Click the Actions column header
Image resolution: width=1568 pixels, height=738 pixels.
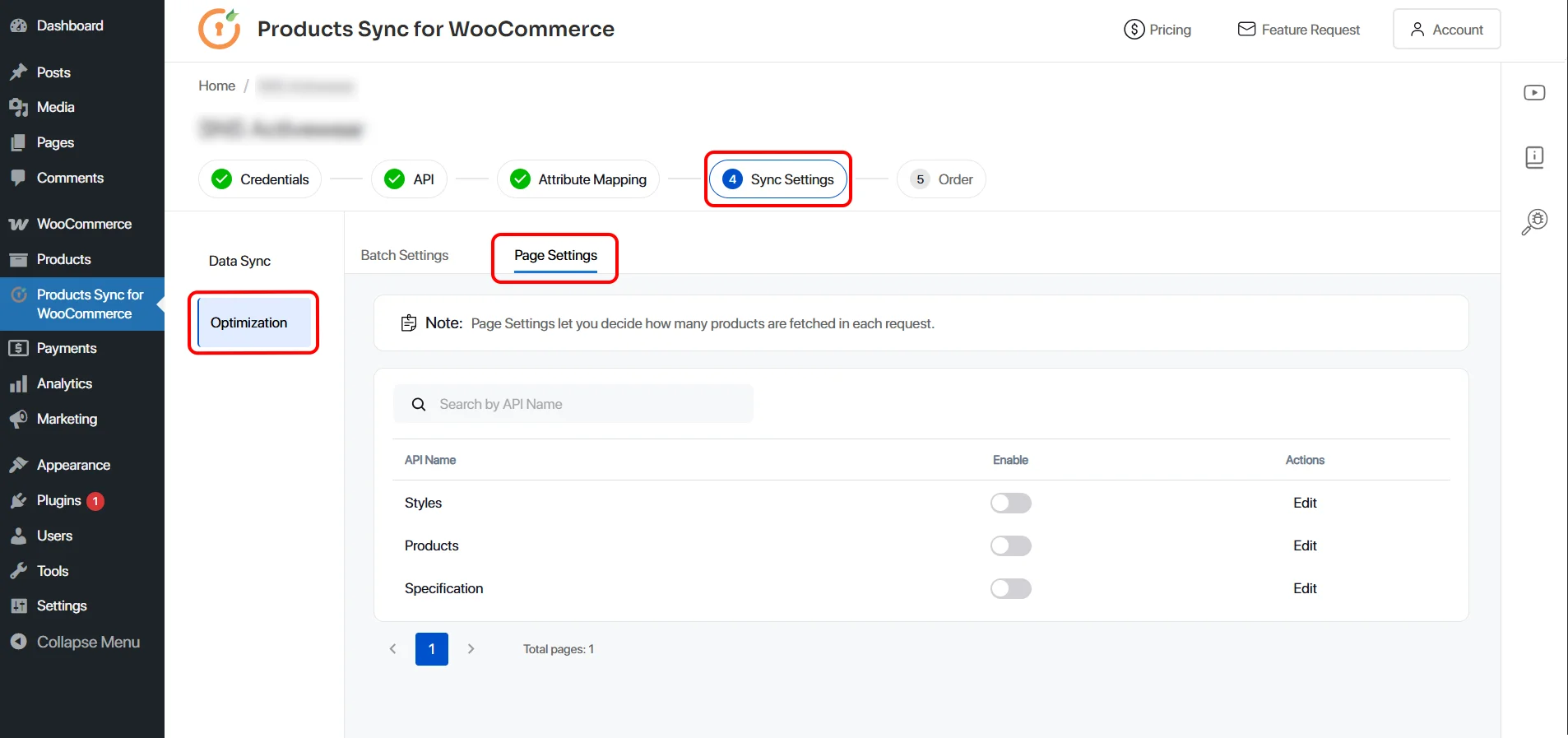[1305, 460]
